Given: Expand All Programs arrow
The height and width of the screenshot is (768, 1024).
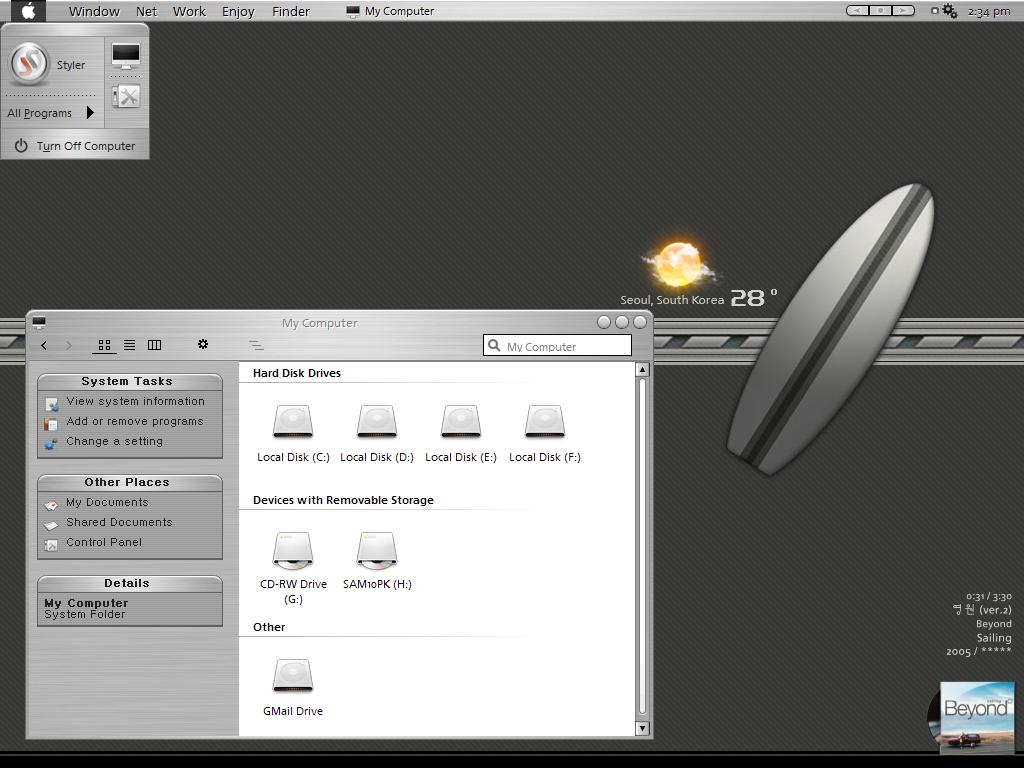Looking at the screenshot, I should [x=90, y=112].
